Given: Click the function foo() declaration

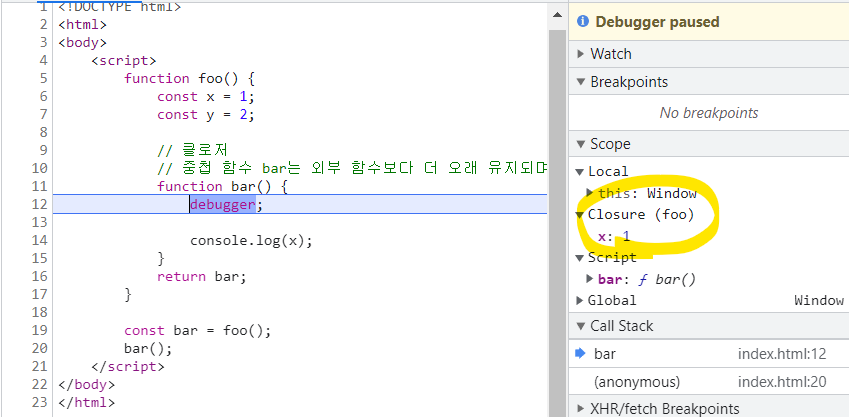Looking at the screenshot, I should point(189,79).
